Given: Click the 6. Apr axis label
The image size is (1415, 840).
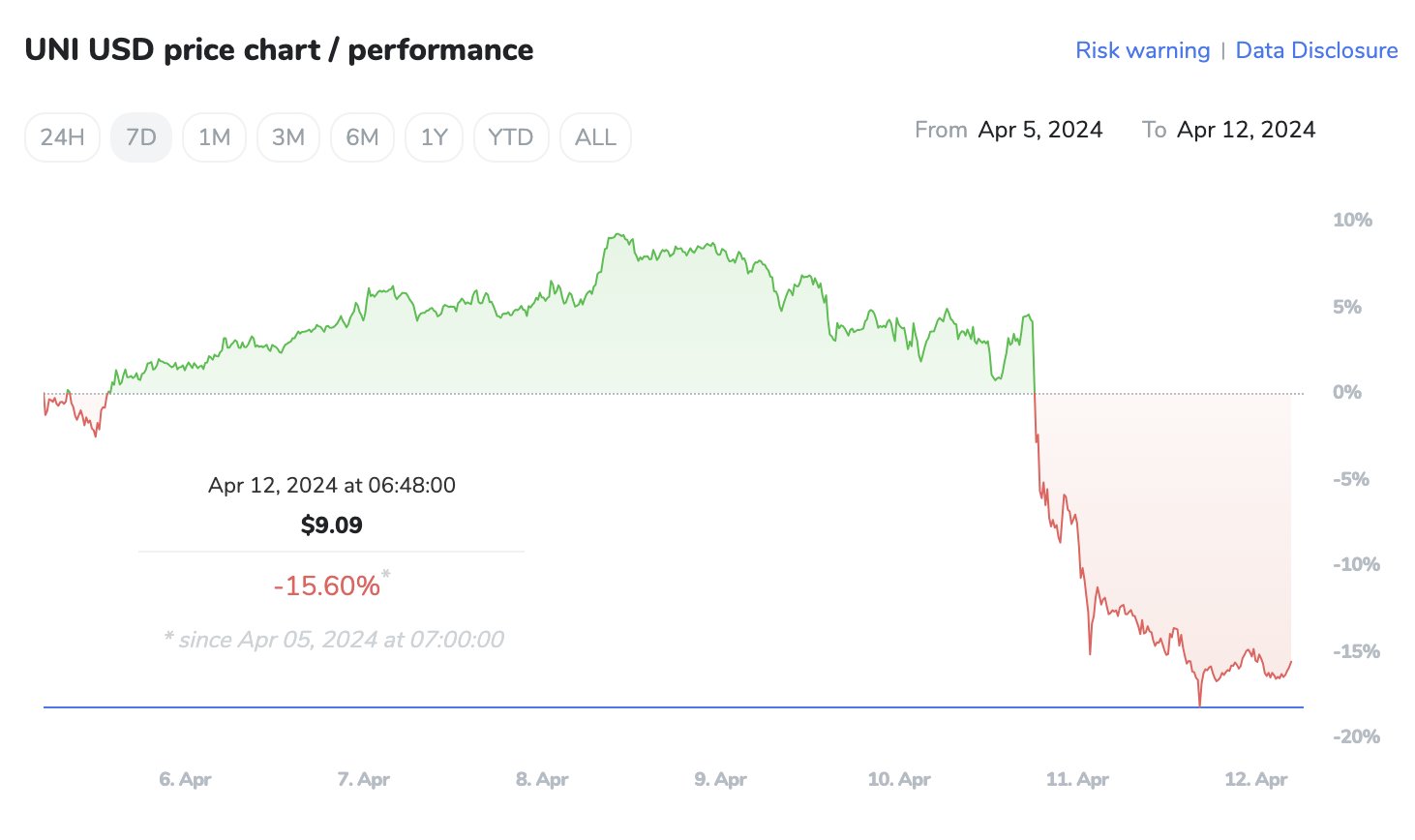Looking at the screenshot, I should pos(185,779).
